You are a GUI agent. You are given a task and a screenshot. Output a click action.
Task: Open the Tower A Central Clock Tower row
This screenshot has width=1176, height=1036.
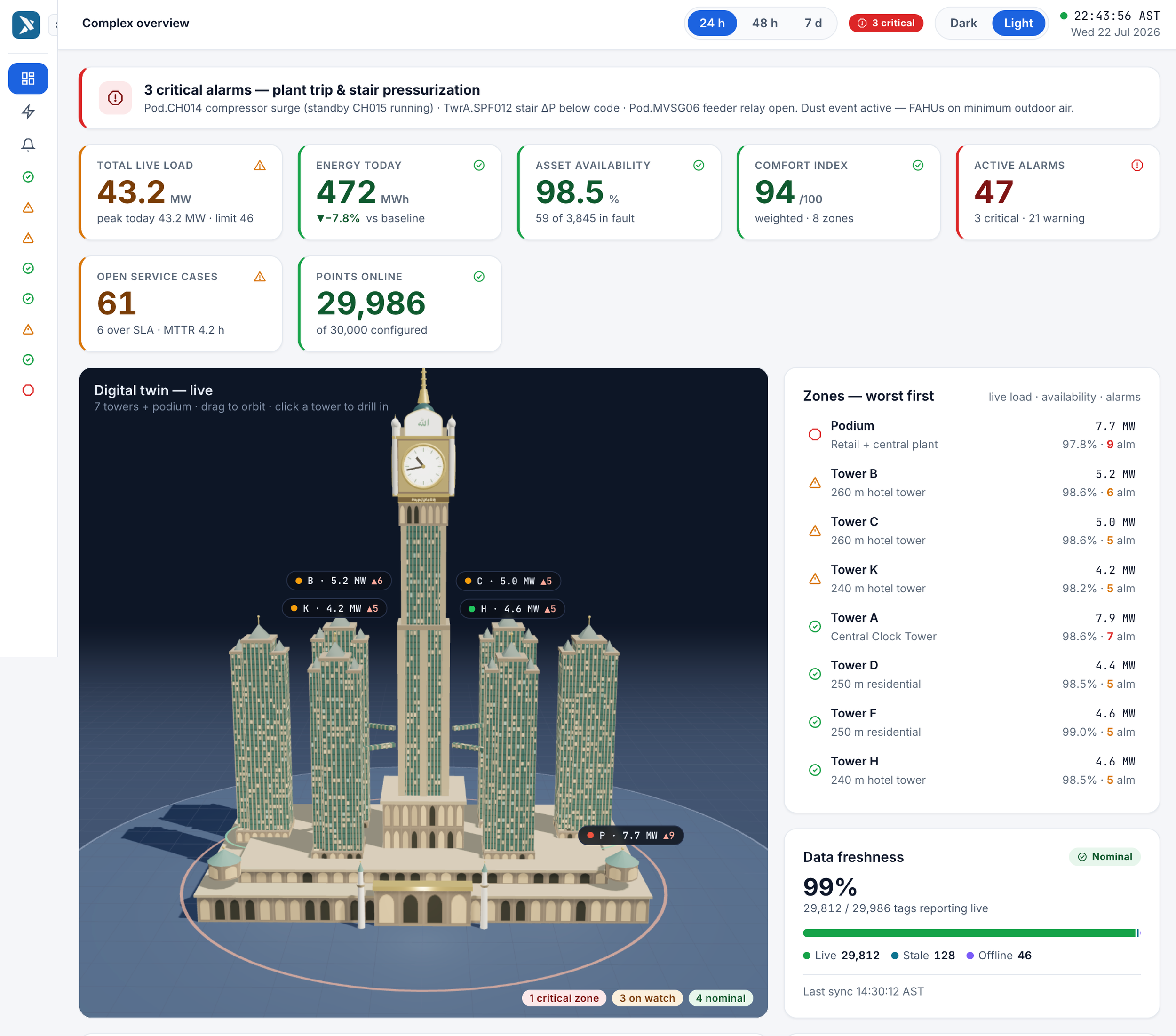972,627
